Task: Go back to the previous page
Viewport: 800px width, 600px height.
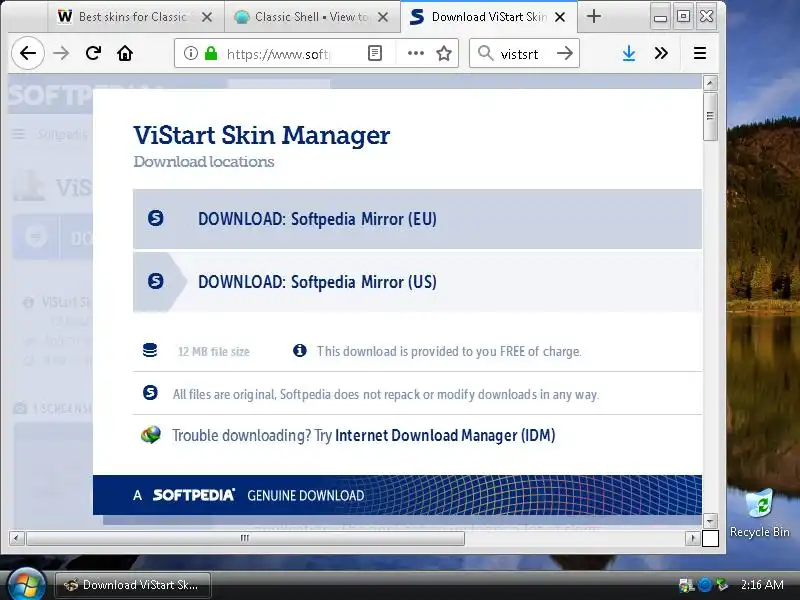Action: pos(28,53)
